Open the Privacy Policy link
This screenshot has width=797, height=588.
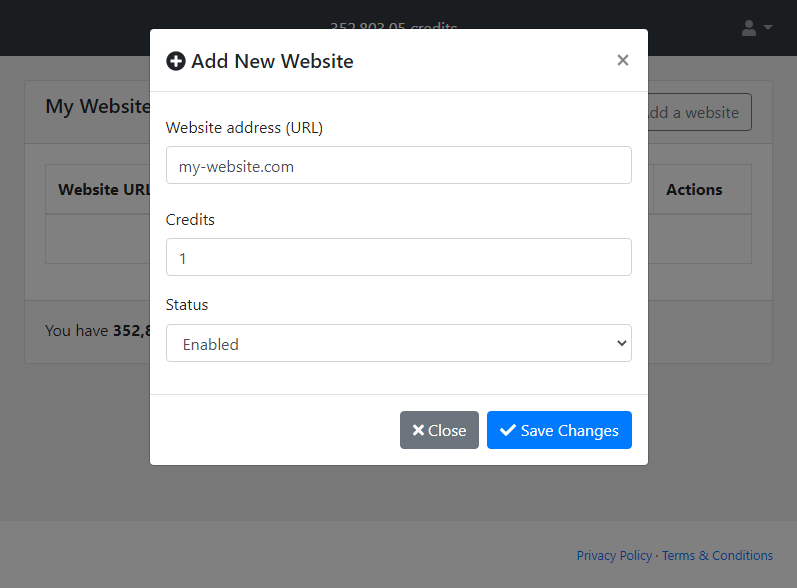click(614, 555)
